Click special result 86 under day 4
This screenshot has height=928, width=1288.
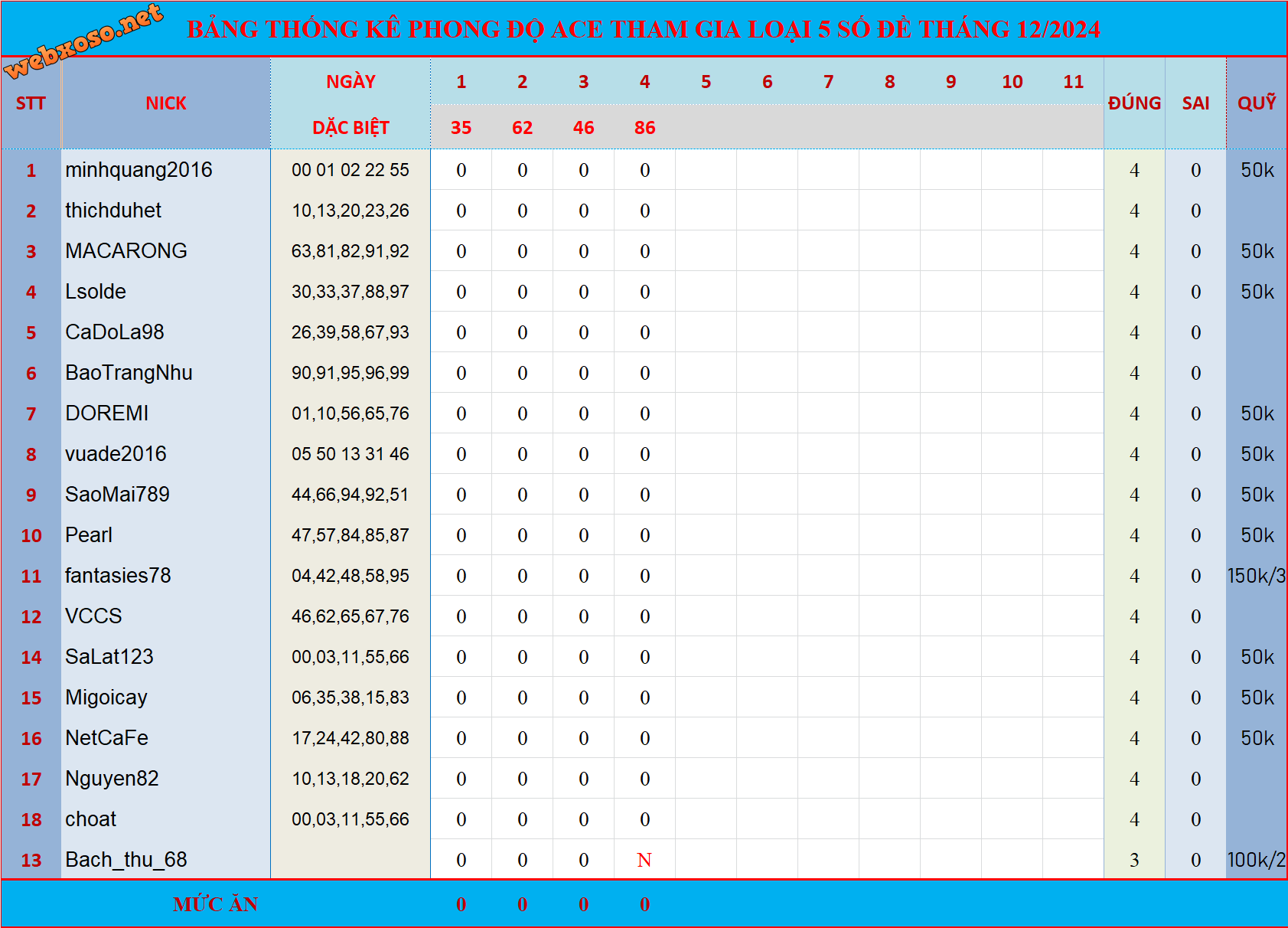[644, 128]
